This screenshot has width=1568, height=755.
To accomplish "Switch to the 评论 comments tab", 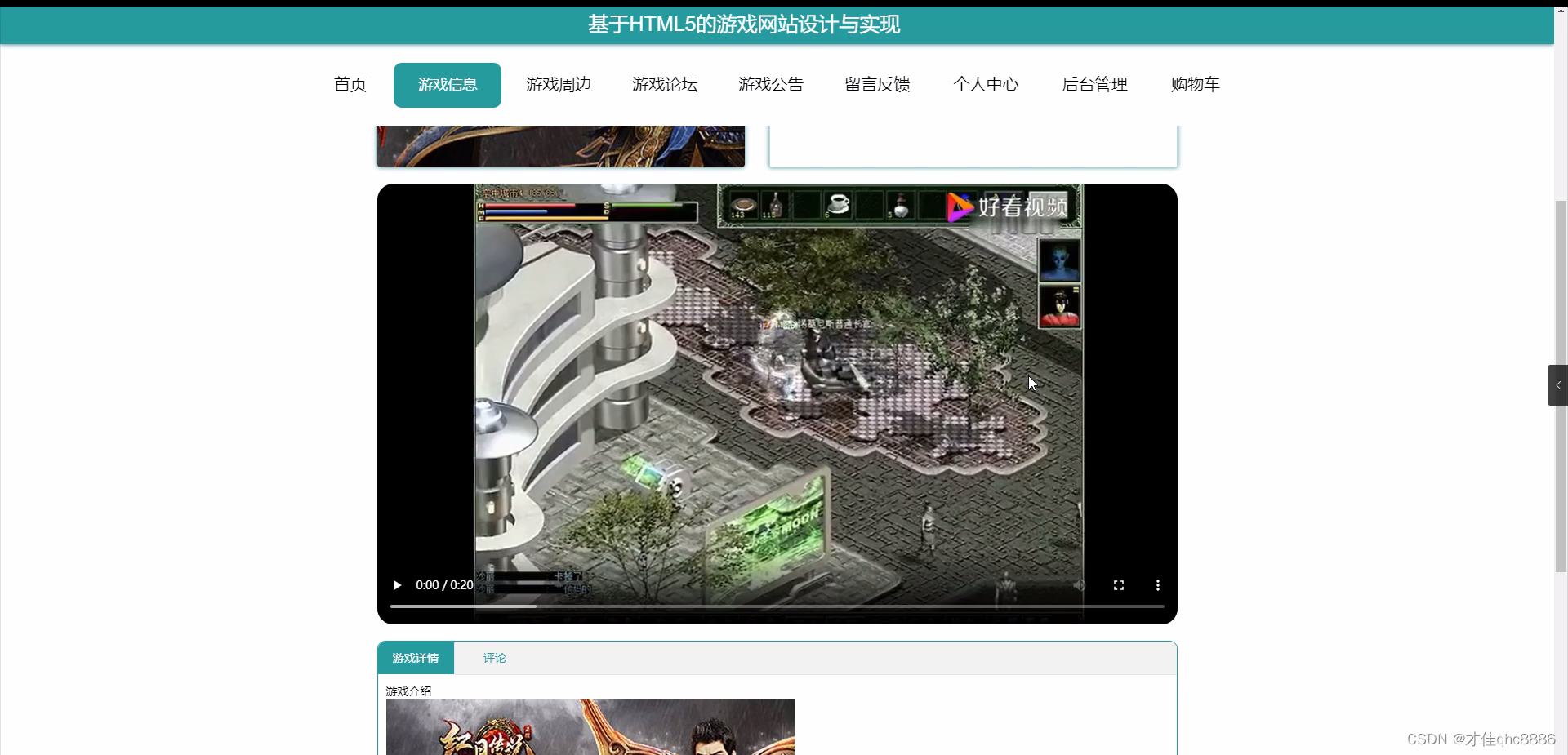I will click(493, 658).
